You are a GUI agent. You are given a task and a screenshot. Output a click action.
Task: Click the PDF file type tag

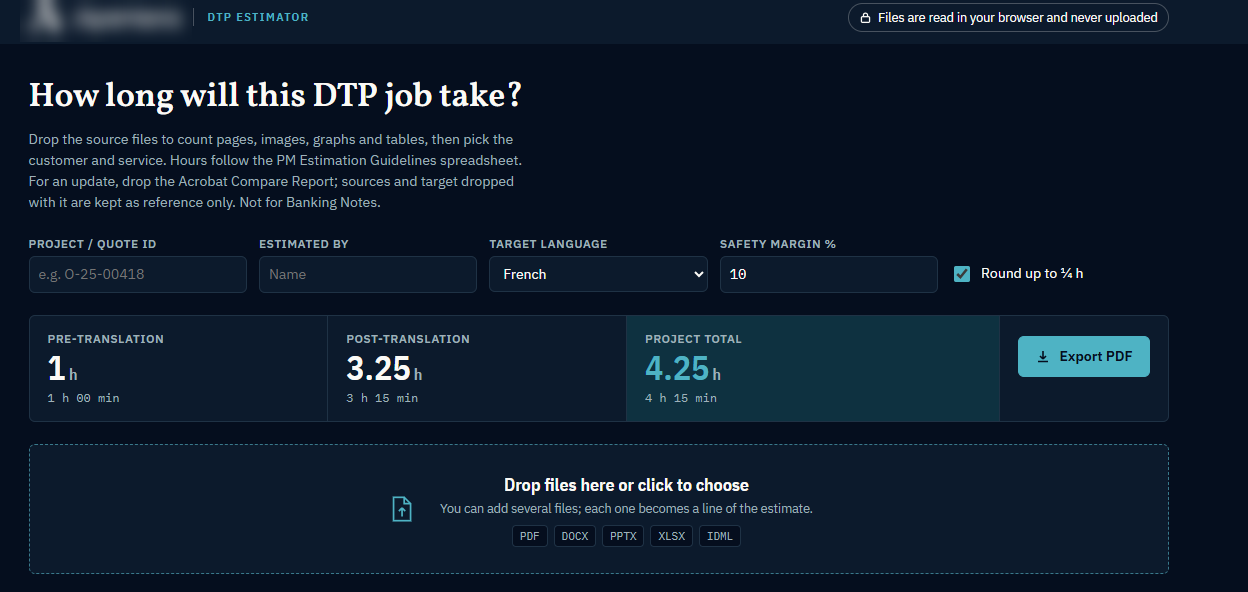(x=530, y=537)
